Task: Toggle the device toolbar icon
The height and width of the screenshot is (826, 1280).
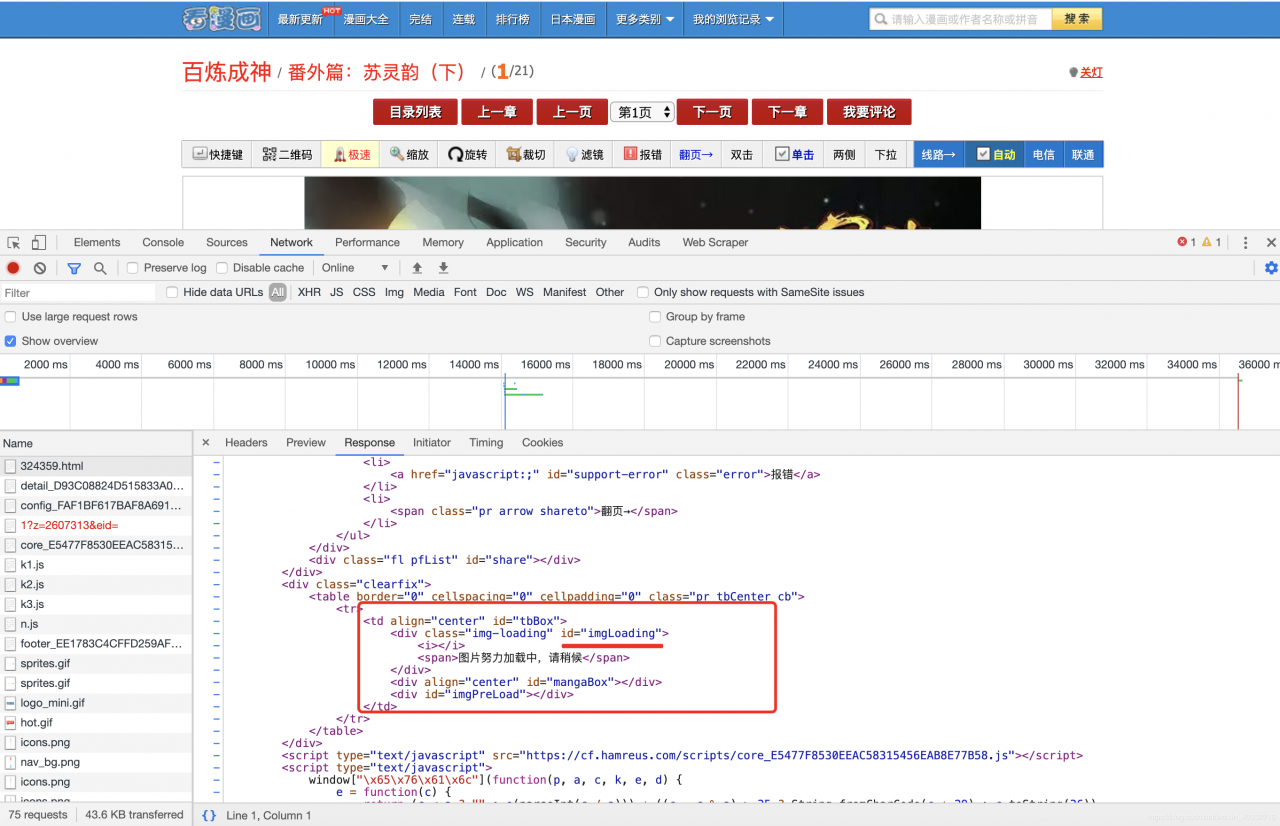Action: pyautogui.click(x=38, y=242)
